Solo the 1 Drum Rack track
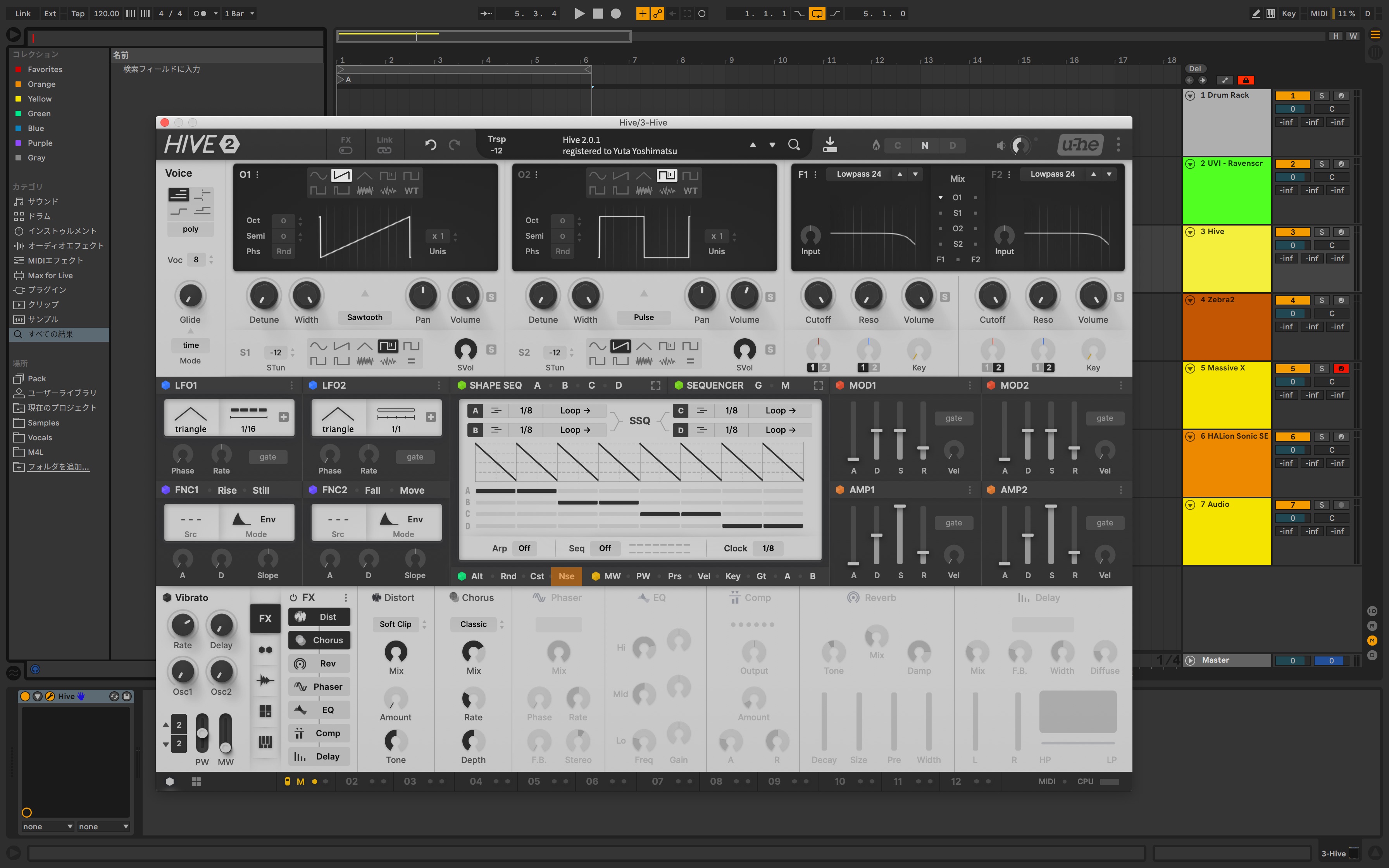 click(x=1321, y=96)
